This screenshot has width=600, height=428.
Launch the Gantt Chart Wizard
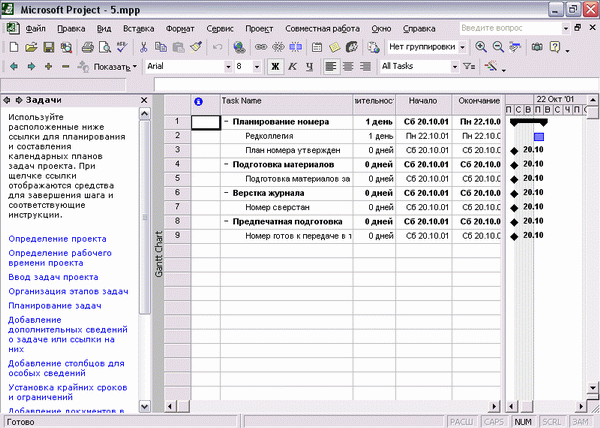tap(491, 67)
